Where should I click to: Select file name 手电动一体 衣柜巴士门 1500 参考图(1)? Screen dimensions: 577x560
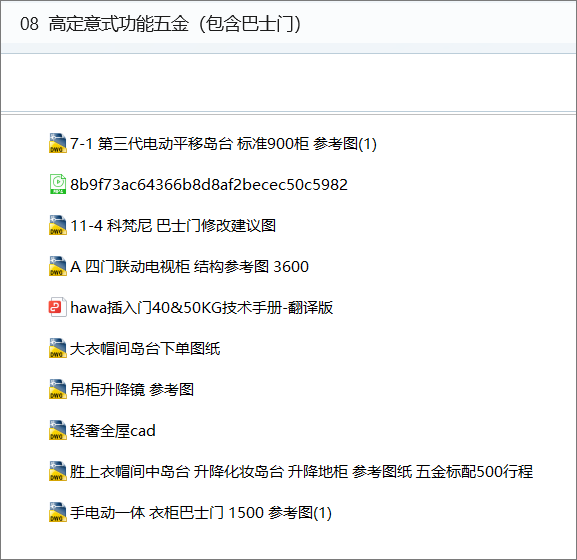click(x=201, y=513)
